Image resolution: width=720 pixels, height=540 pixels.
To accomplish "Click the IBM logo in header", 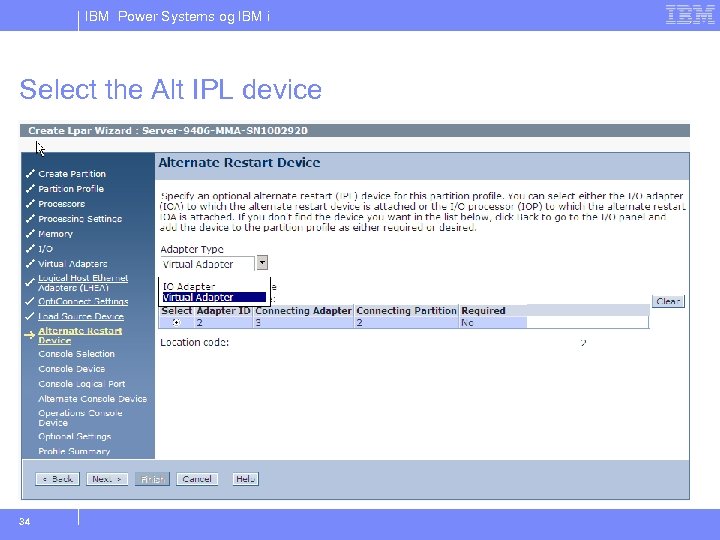I will pos(689,15).
